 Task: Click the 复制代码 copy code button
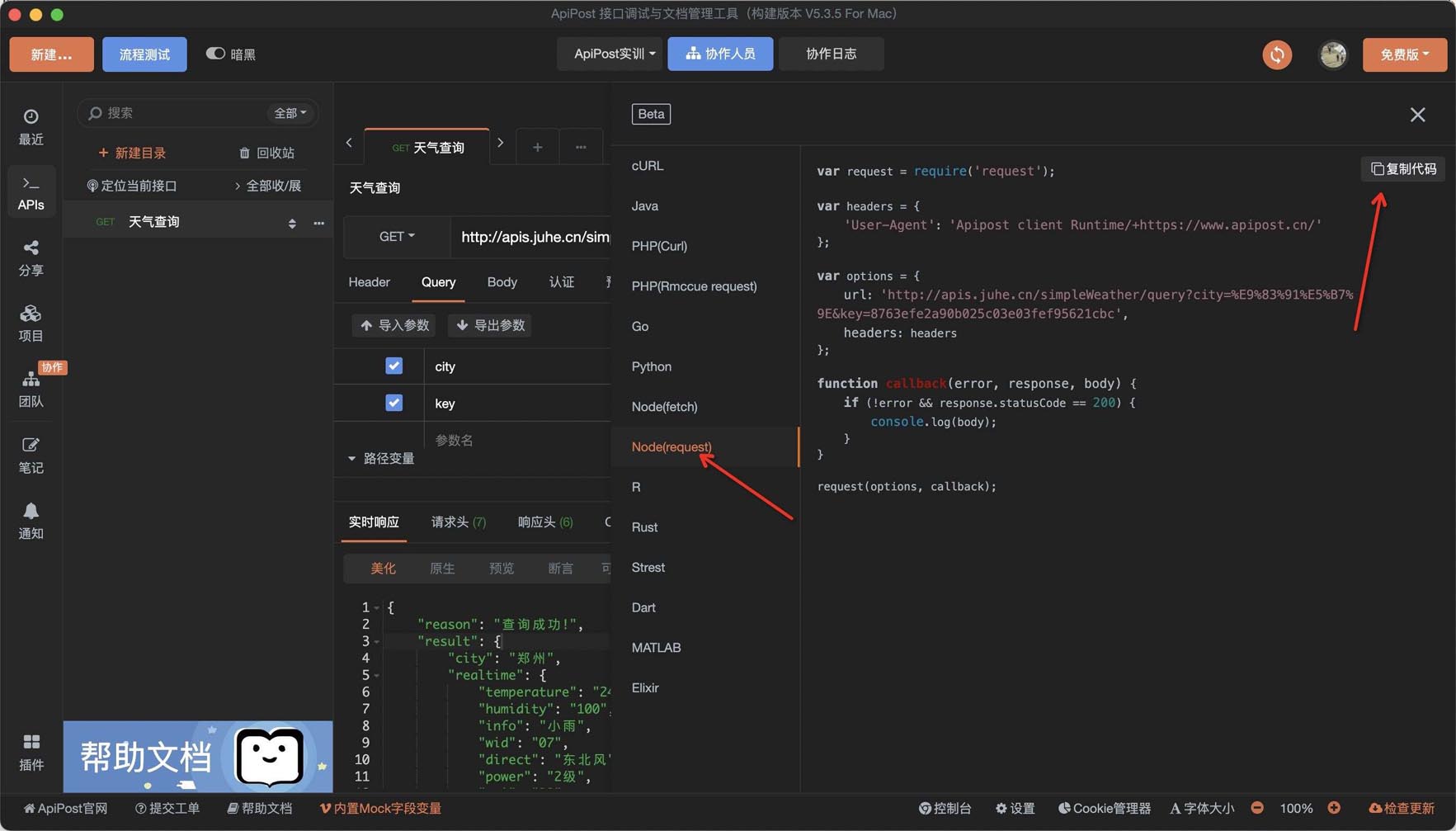1403,168
